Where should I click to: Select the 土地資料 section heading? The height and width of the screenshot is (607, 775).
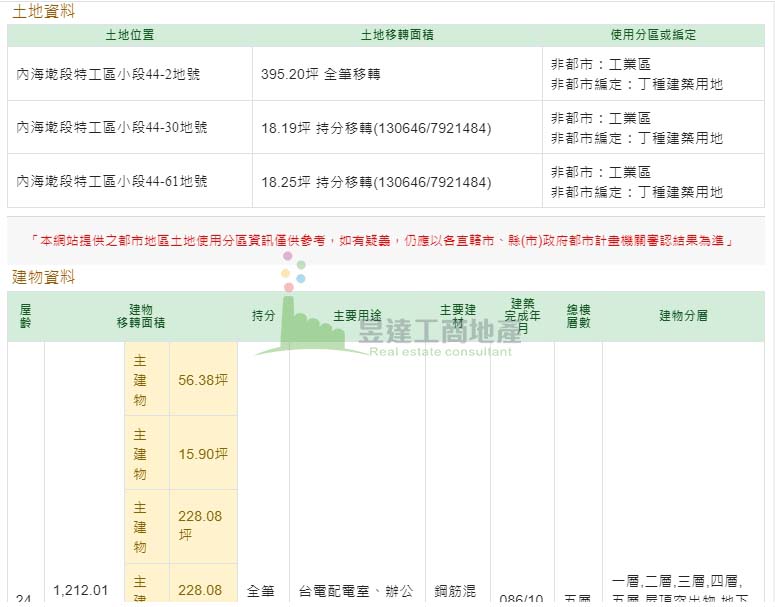tap(43, 11)
